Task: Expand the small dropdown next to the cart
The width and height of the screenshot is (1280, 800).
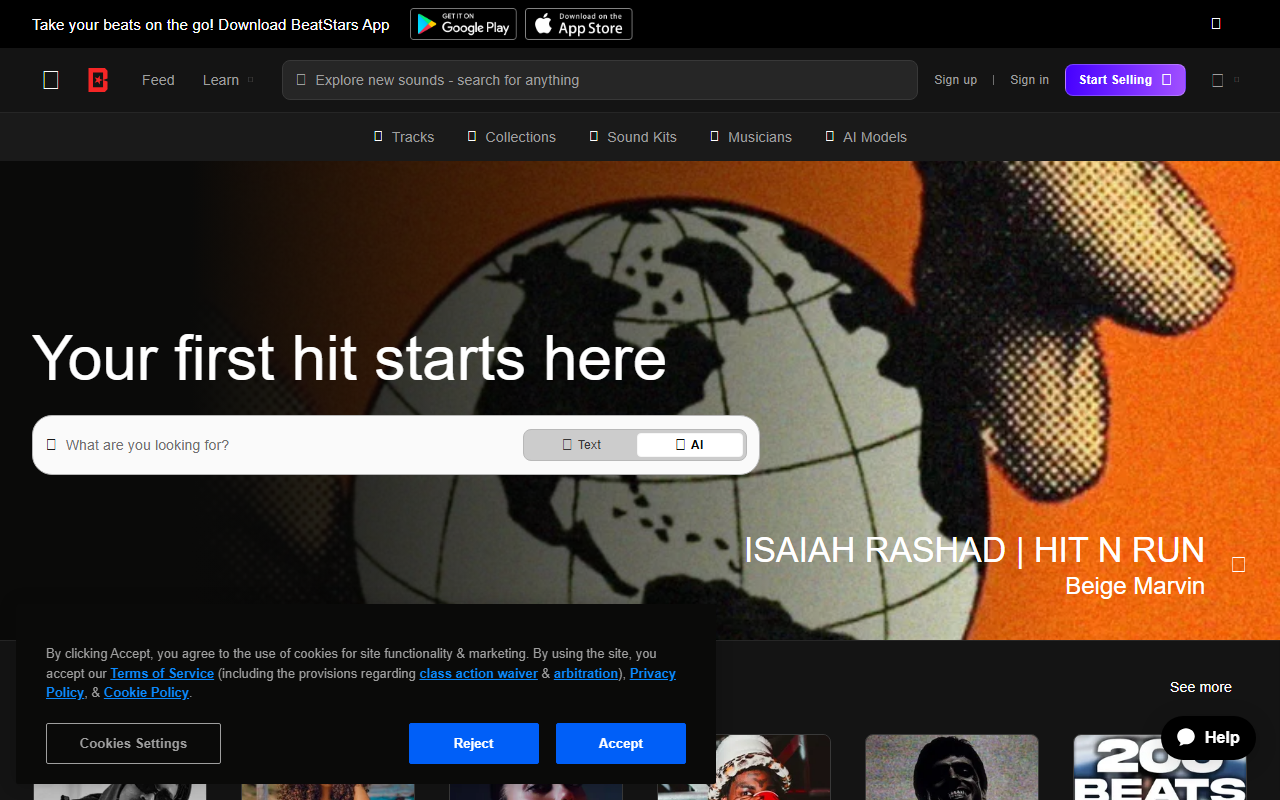Action: click(1237, 79)
